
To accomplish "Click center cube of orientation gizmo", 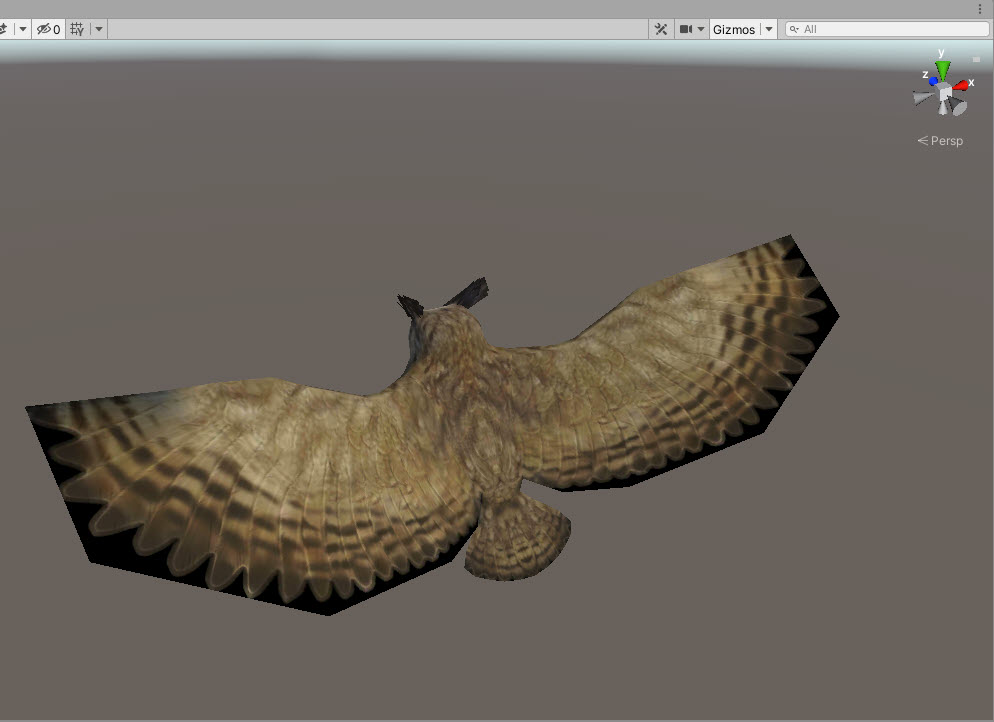I will click(945, 93).
